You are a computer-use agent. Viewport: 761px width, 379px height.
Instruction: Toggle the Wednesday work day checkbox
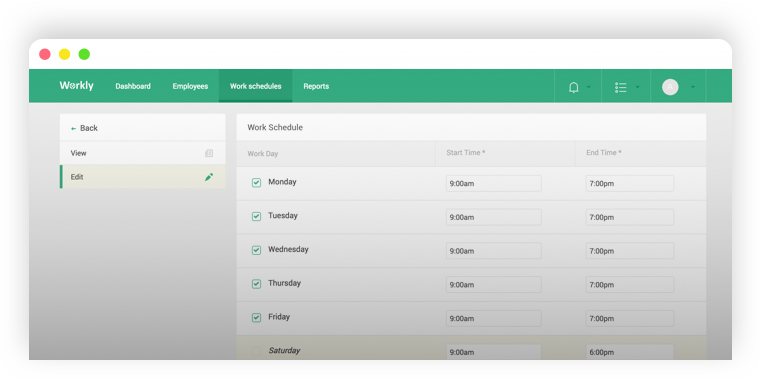click(256, 250)
